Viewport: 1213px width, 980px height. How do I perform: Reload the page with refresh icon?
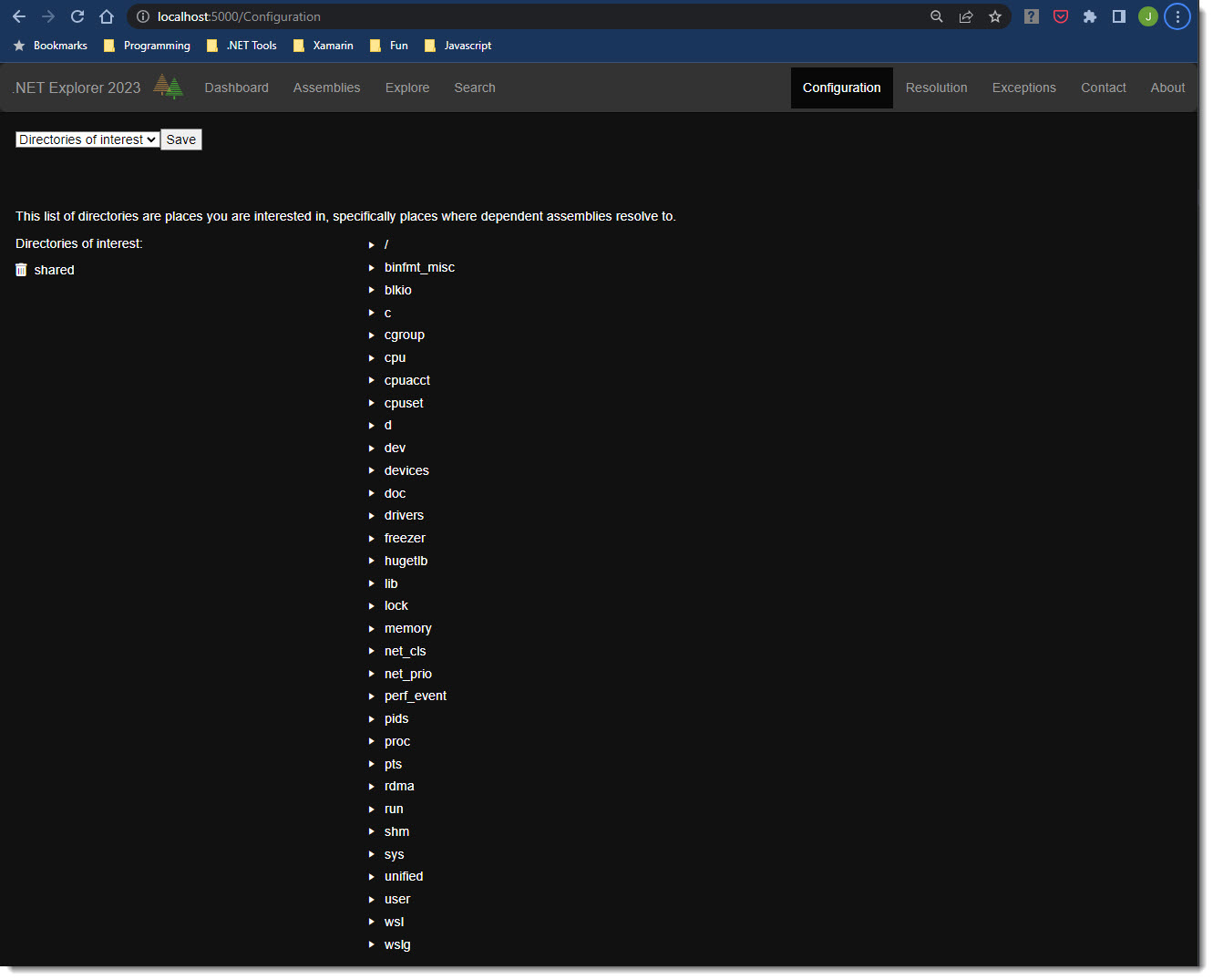coord(77,16)
